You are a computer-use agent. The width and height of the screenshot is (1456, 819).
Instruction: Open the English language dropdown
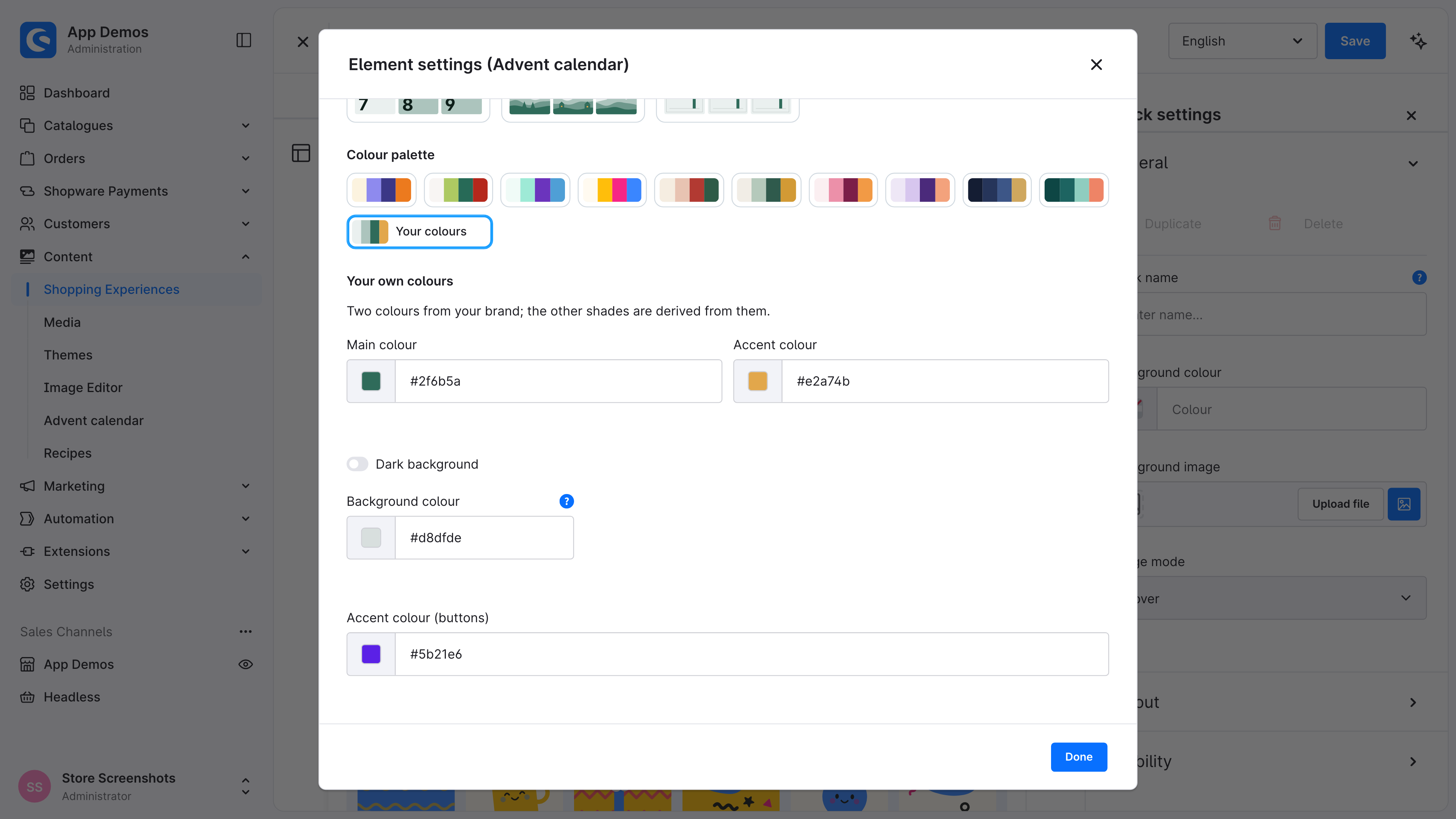pos(1243,41)
